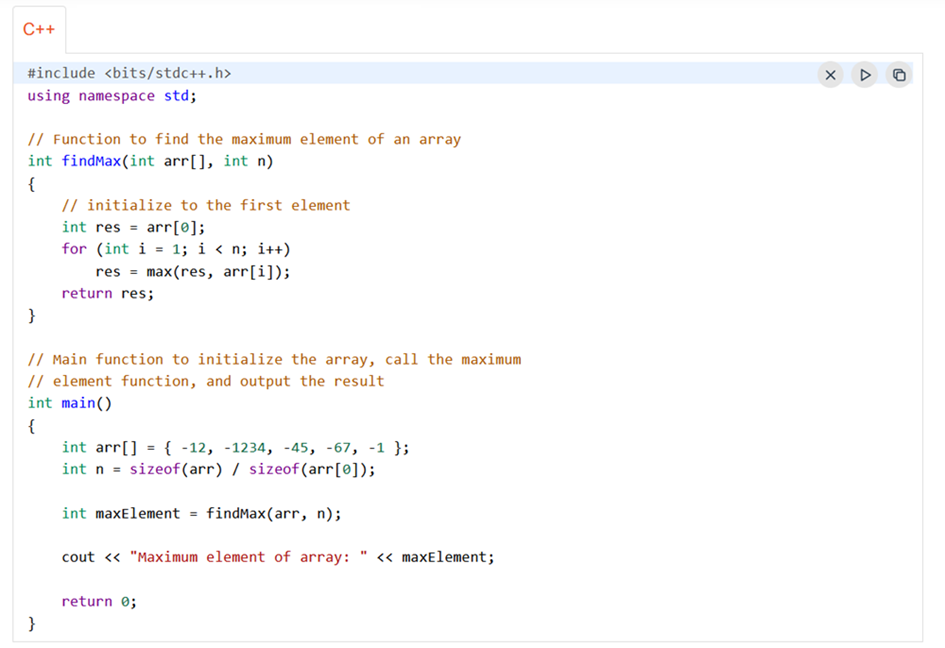Click the 'int main()' line
The width and height of the screenshot is (945, 648).
pyautogui.click(x=69, y=403)
